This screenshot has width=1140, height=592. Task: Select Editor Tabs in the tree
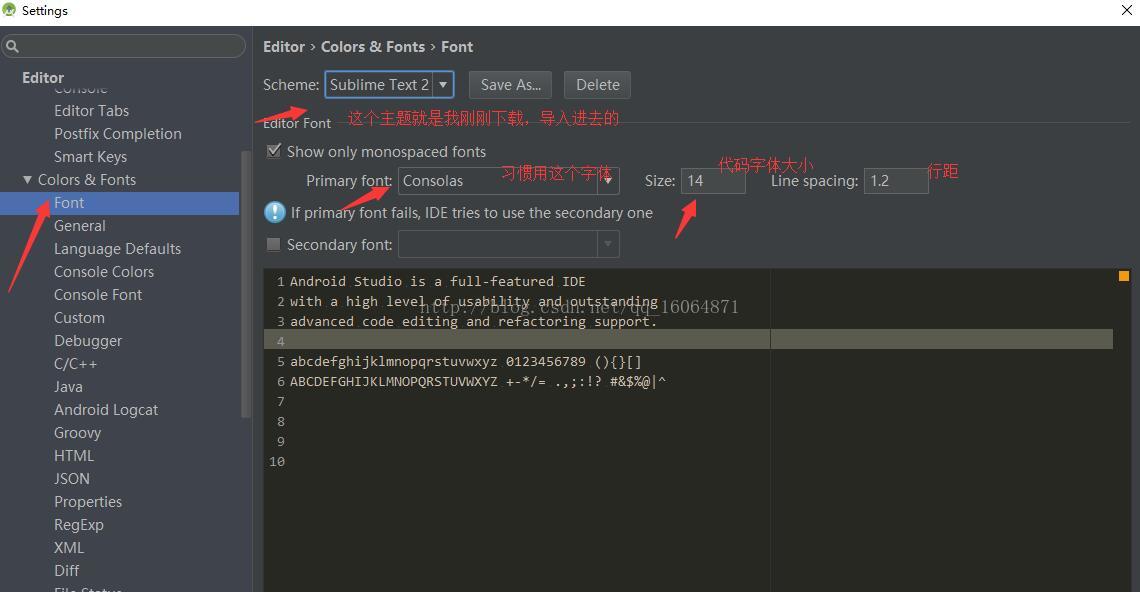91,111
